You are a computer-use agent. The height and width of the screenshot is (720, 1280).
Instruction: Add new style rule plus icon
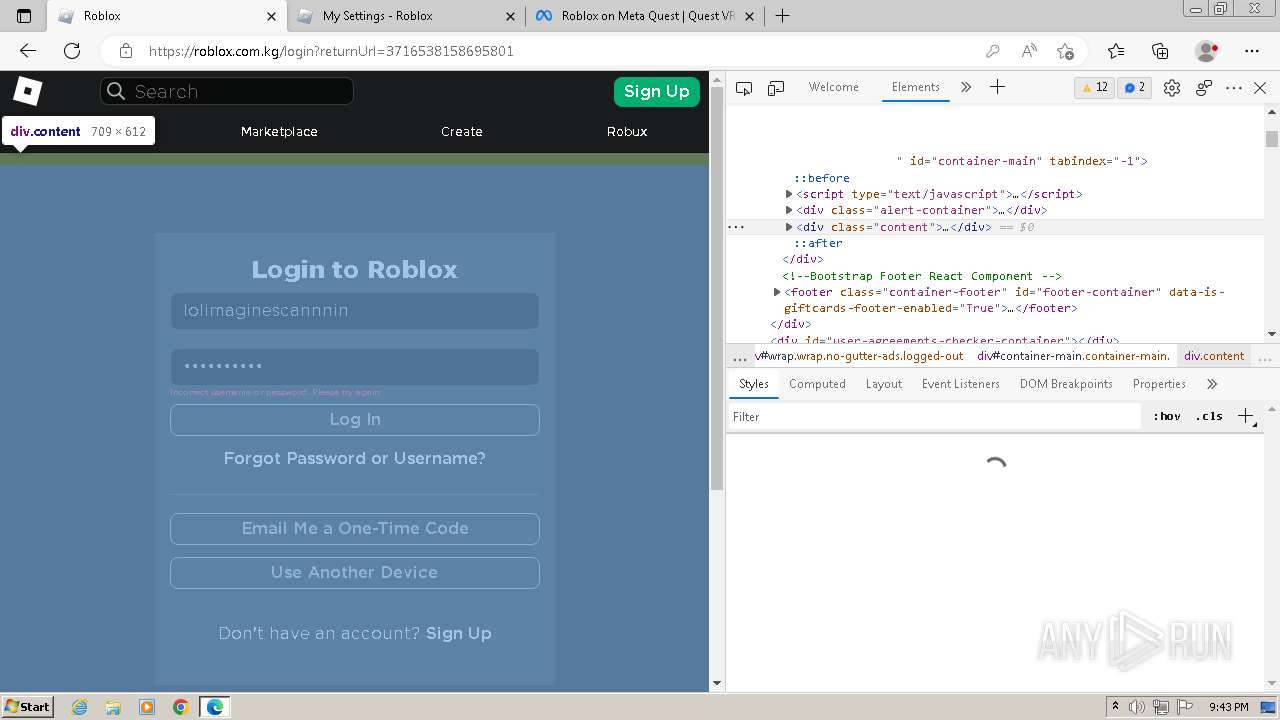(1246, 416)
